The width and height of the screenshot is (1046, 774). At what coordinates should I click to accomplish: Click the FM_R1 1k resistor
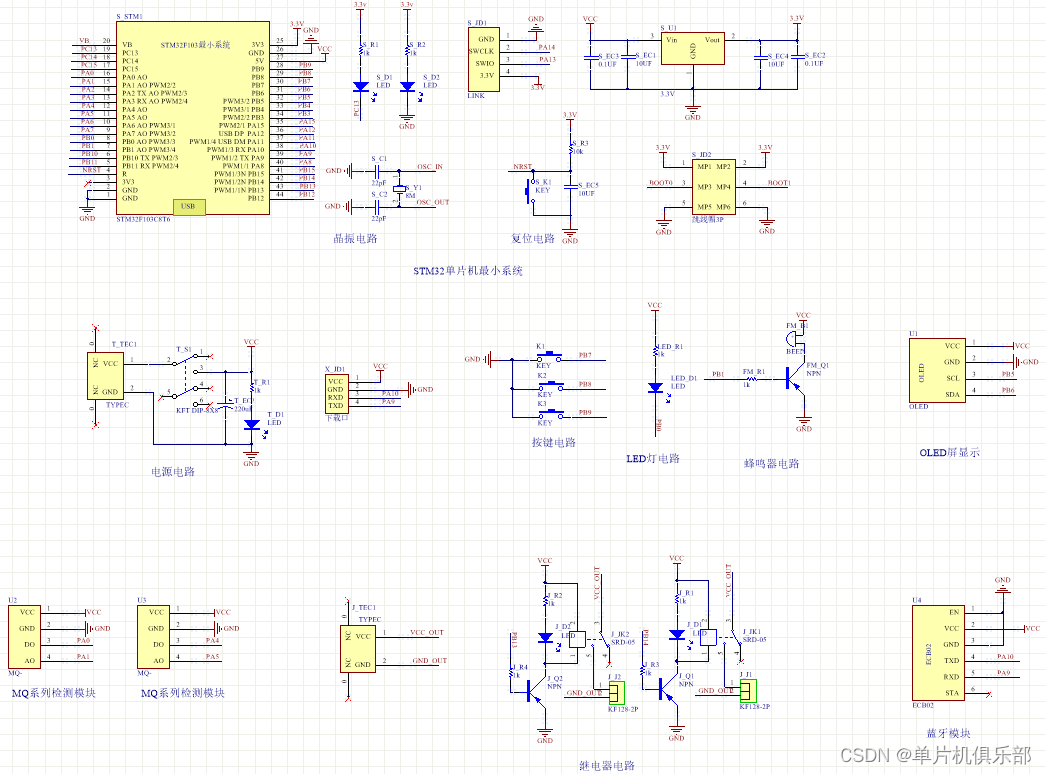[752, 379]
